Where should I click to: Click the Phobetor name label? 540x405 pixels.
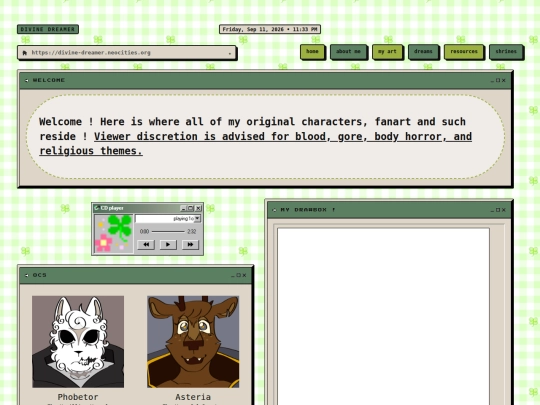click(78, 397)
